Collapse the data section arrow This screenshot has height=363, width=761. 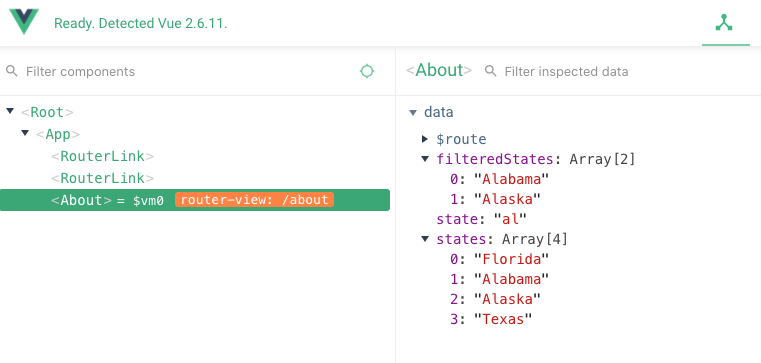413,113
